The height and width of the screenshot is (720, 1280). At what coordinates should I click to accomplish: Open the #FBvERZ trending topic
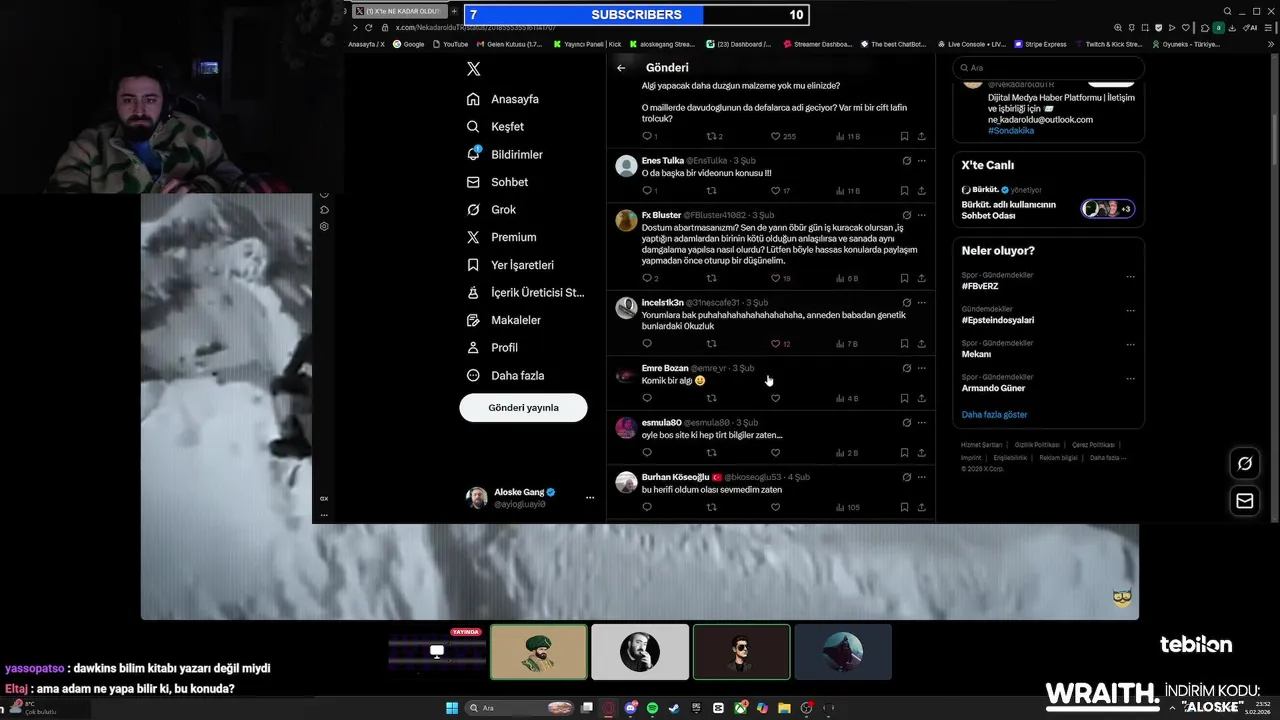(x=980, y=286)
